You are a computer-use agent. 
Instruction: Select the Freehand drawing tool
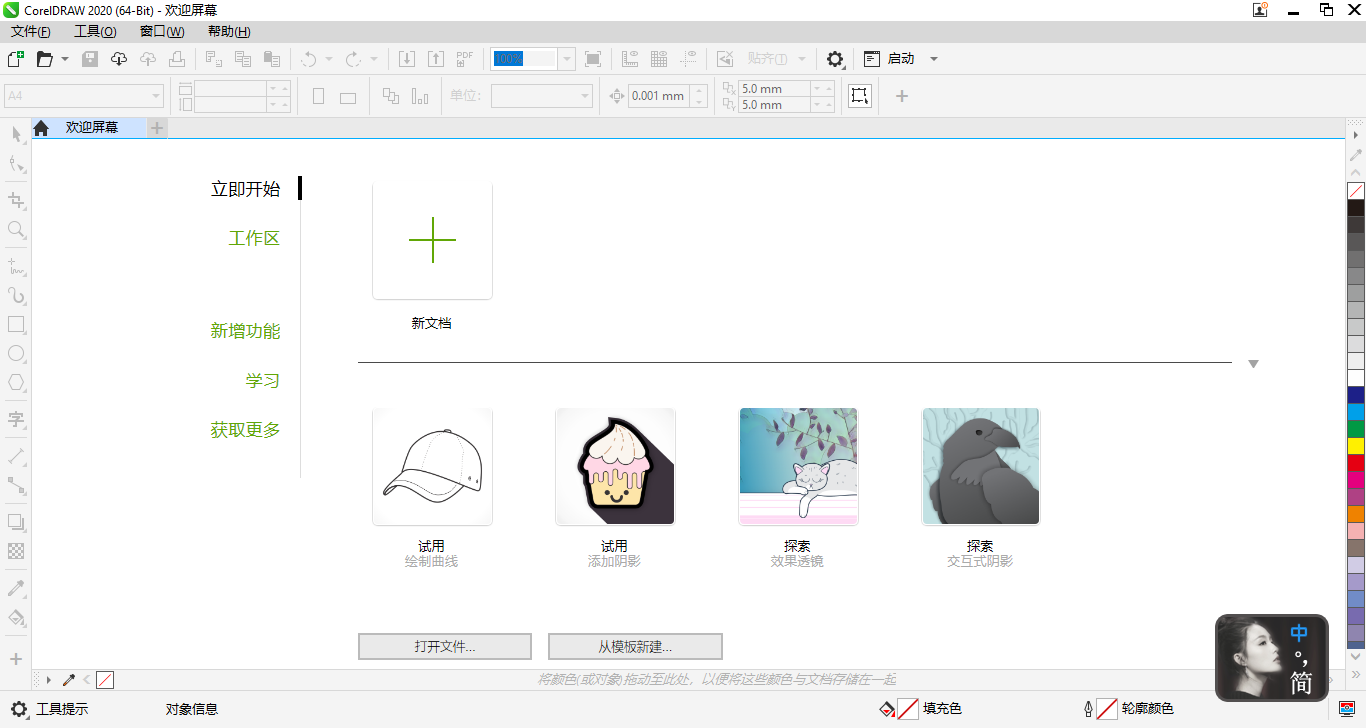coord(16,267)
